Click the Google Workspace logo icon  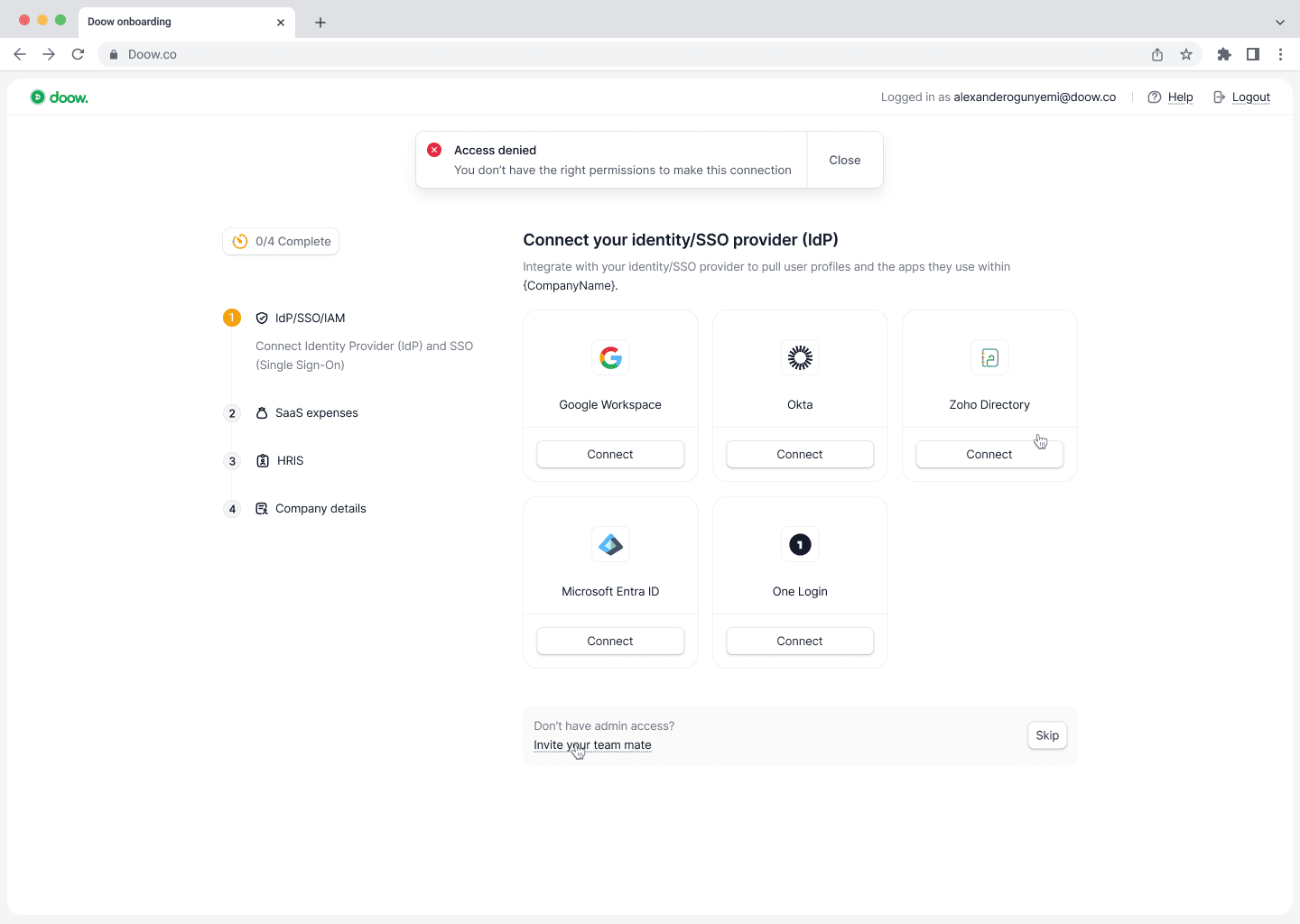(610, 357)
